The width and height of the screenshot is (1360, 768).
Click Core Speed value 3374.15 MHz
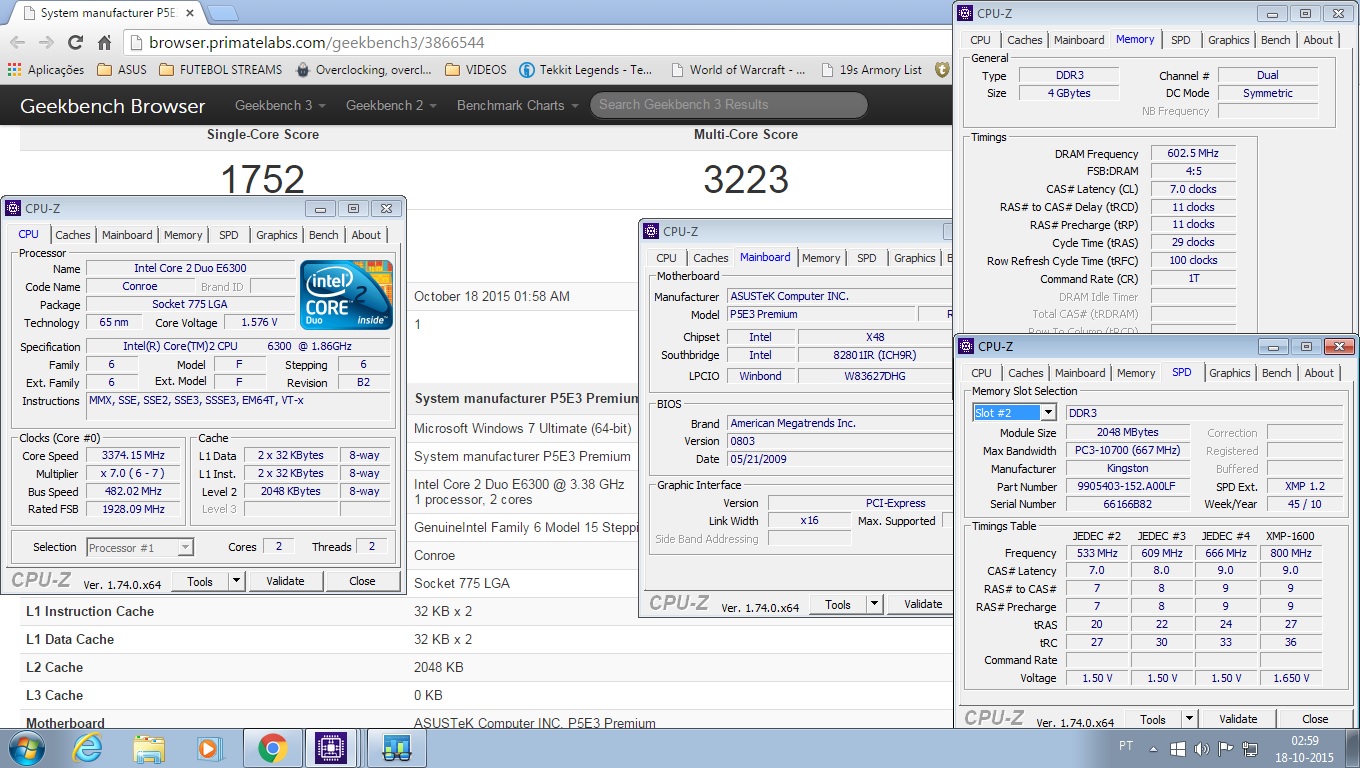133,456
